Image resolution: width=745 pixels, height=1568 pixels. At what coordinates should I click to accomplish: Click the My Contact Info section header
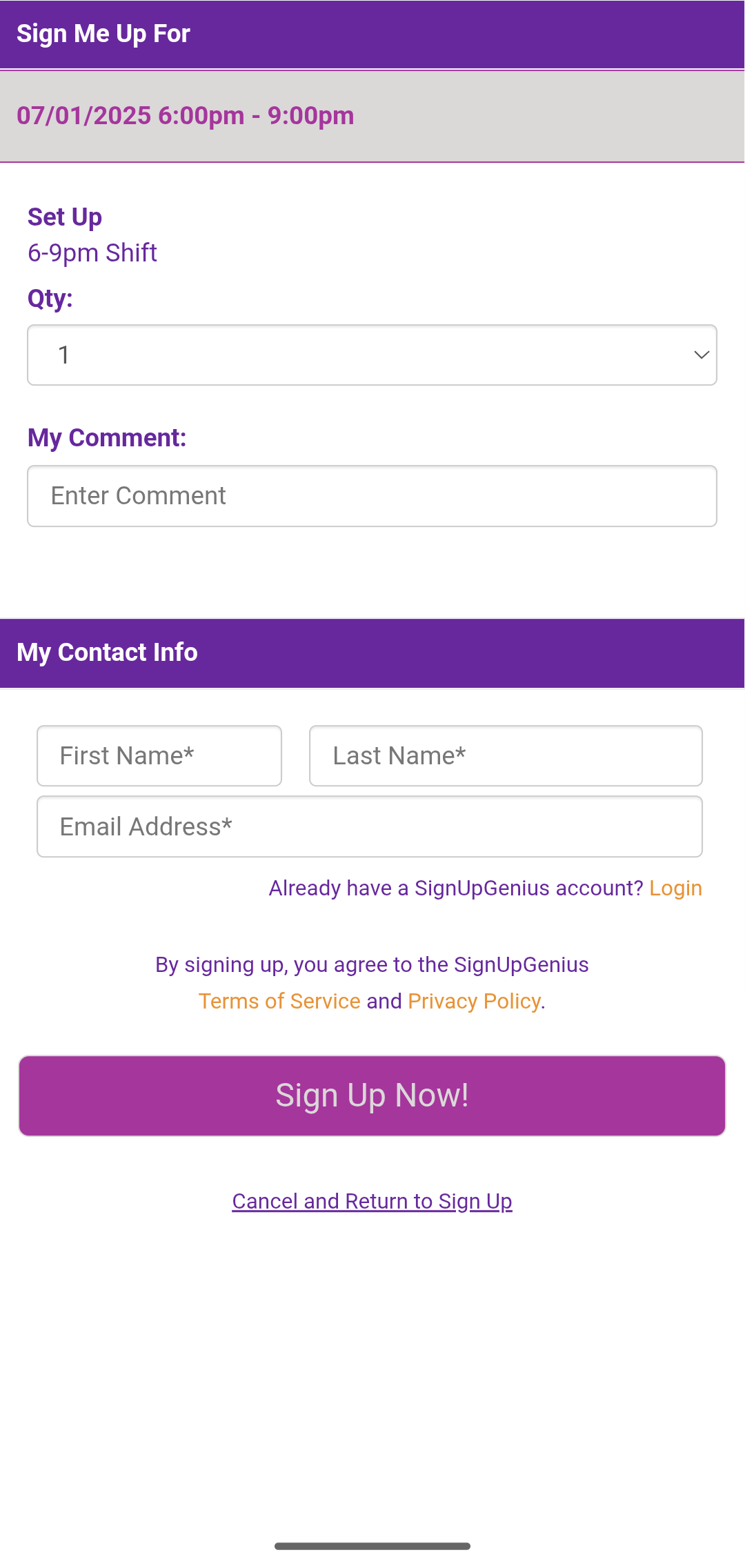pyautogui.click(x=108, y=653)
